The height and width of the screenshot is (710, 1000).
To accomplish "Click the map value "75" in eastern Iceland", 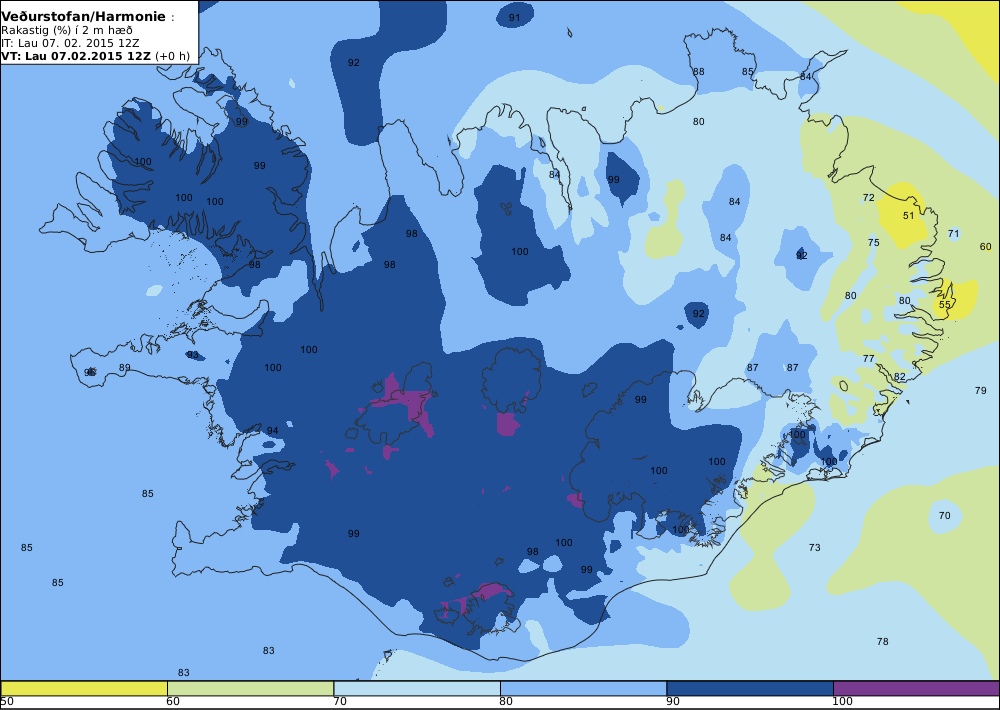I will point(874,242).
